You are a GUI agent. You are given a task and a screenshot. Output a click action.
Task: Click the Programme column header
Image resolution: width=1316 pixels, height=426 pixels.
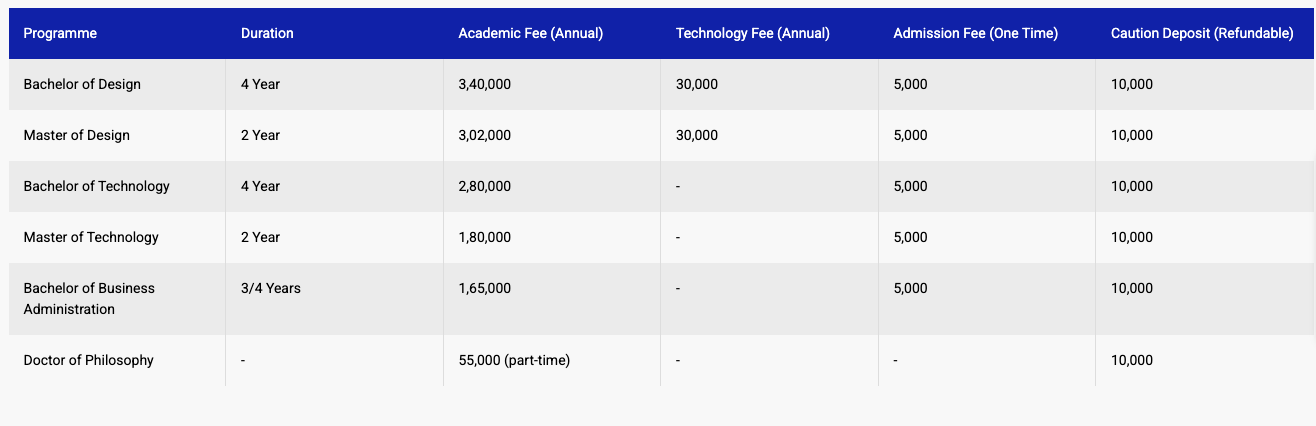60,33
